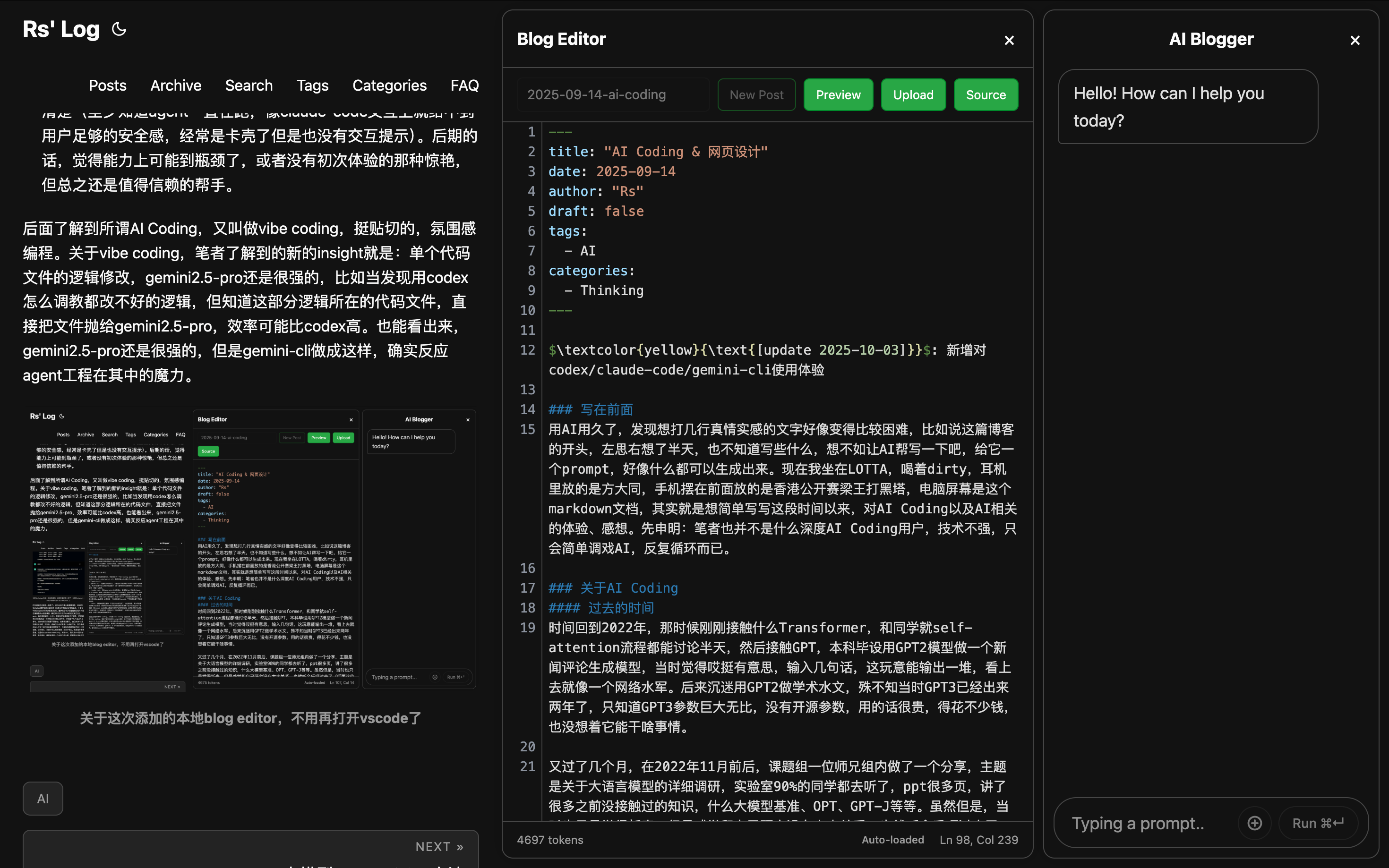
Task: Open Categories in navigation
Action: tap(389, 85)
